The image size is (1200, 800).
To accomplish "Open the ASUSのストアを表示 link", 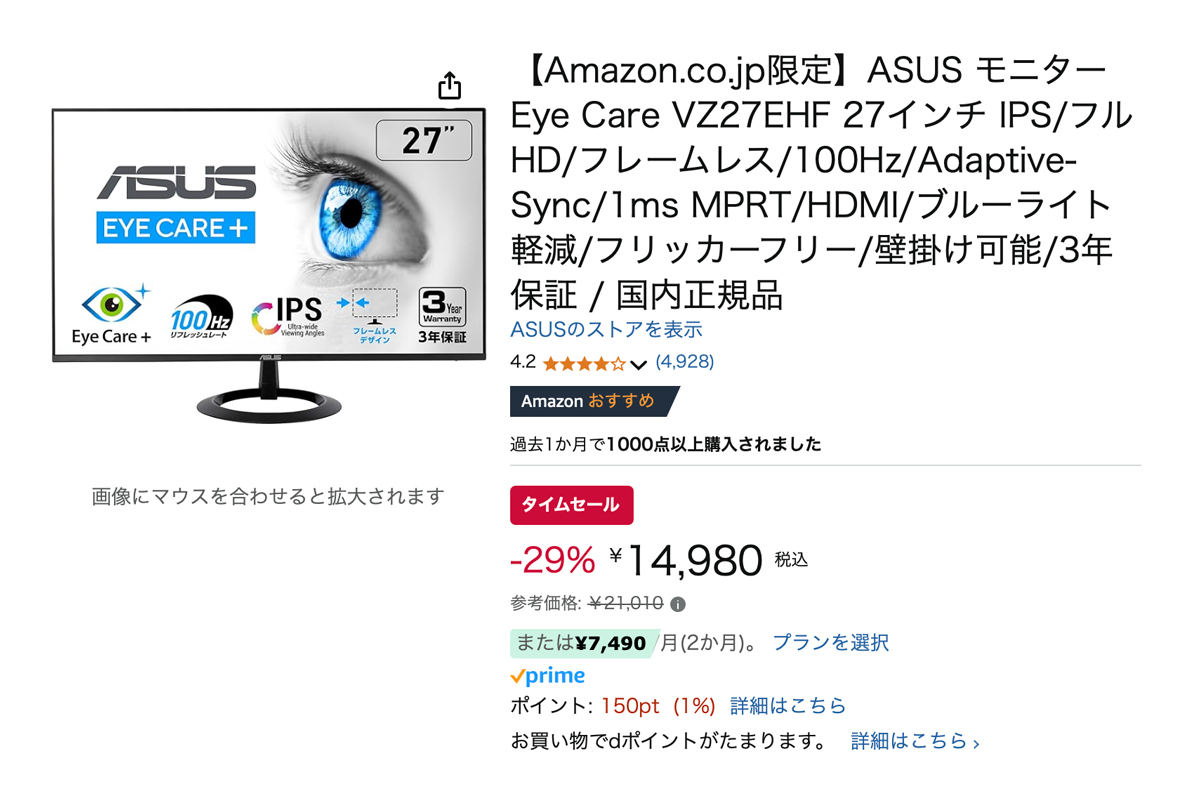I will (606, 329).
